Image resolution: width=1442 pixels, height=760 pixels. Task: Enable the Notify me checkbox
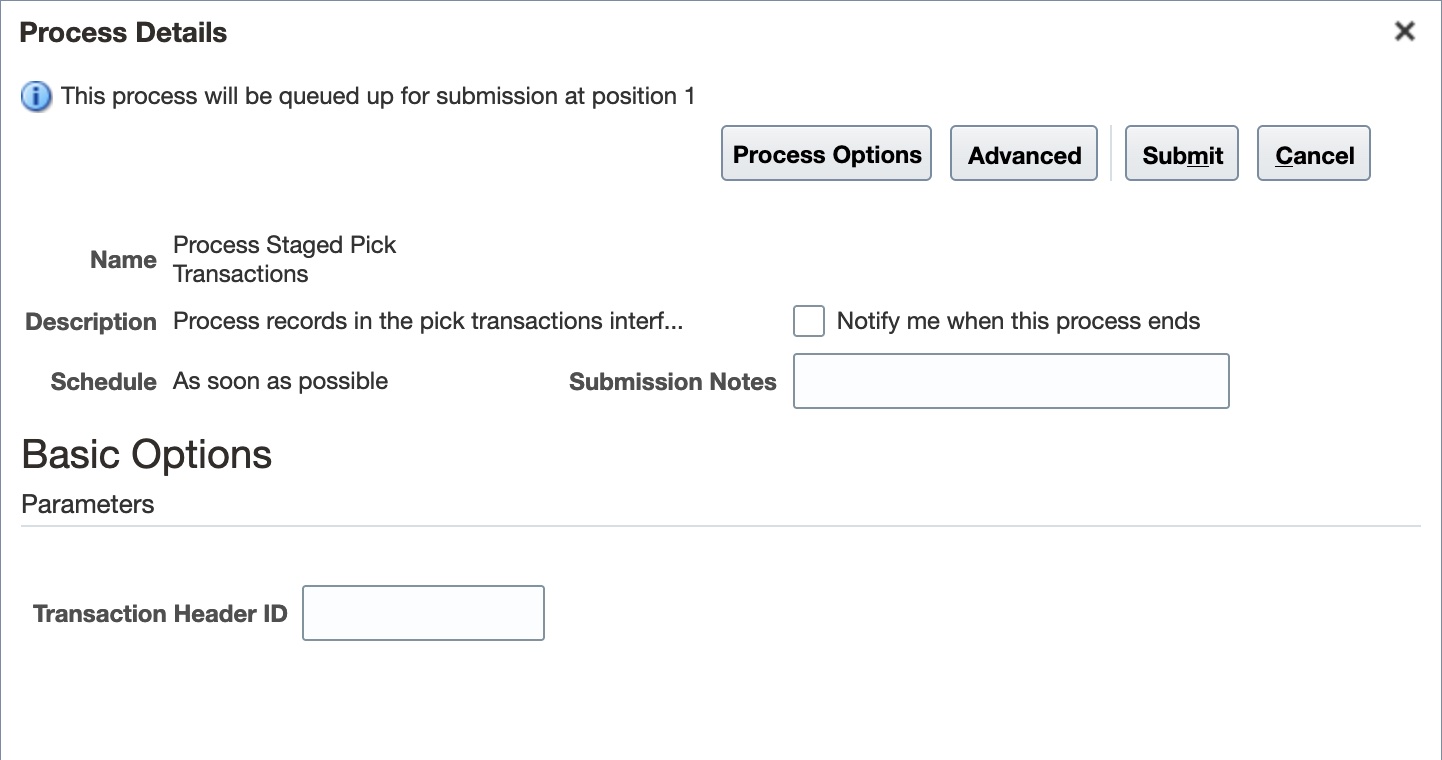click(x=809, y=321)
